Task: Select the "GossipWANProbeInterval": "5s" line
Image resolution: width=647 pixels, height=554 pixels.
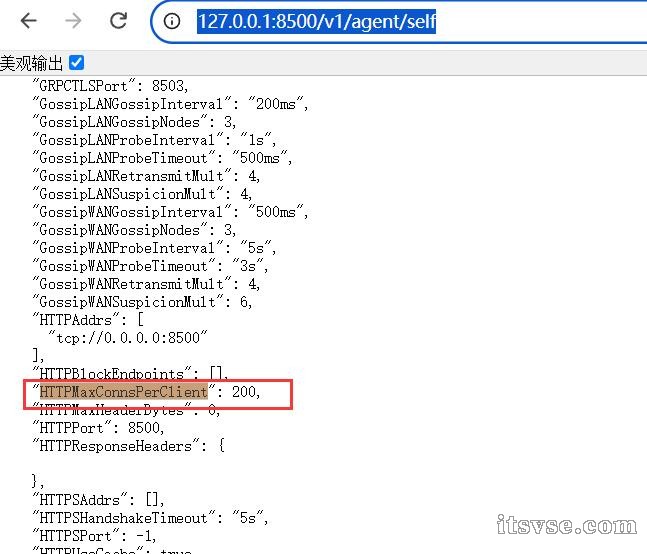Action: pyautogui.click(x=154, y=248)
